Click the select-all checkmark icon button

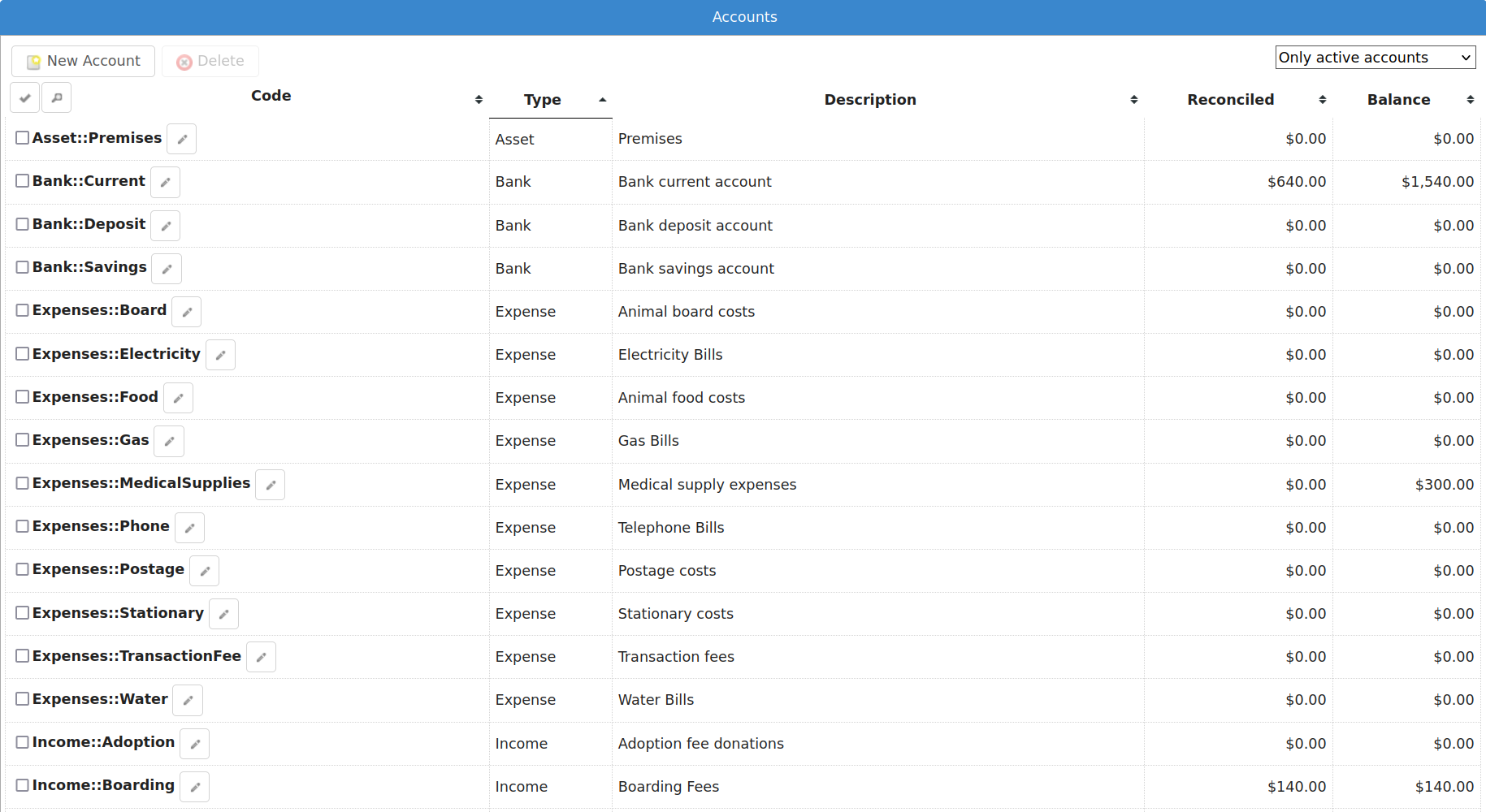(25, 97)
